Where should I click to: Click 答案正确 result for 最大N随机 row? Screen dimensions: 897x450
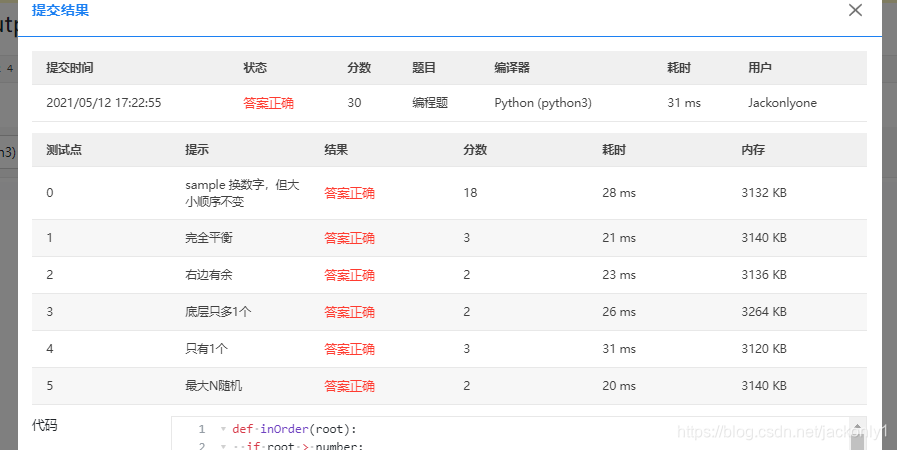click(350, 386)
